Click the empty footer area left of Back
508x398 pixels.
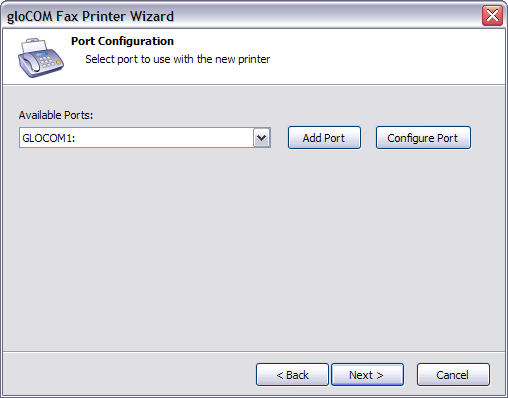click(x=128, y=375)
